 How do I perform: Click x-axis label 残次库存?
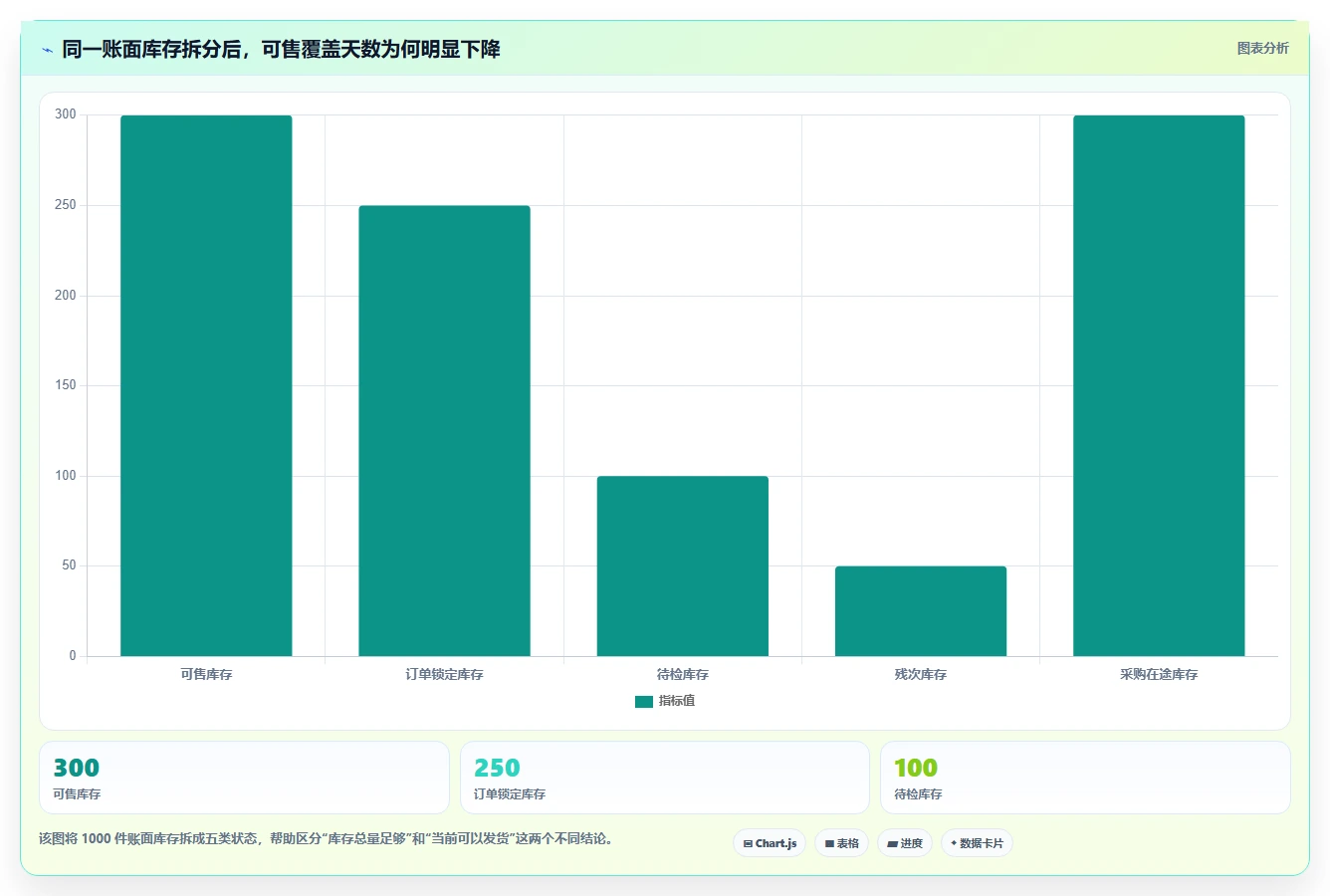pyautogui.click(x=921, y=675)
